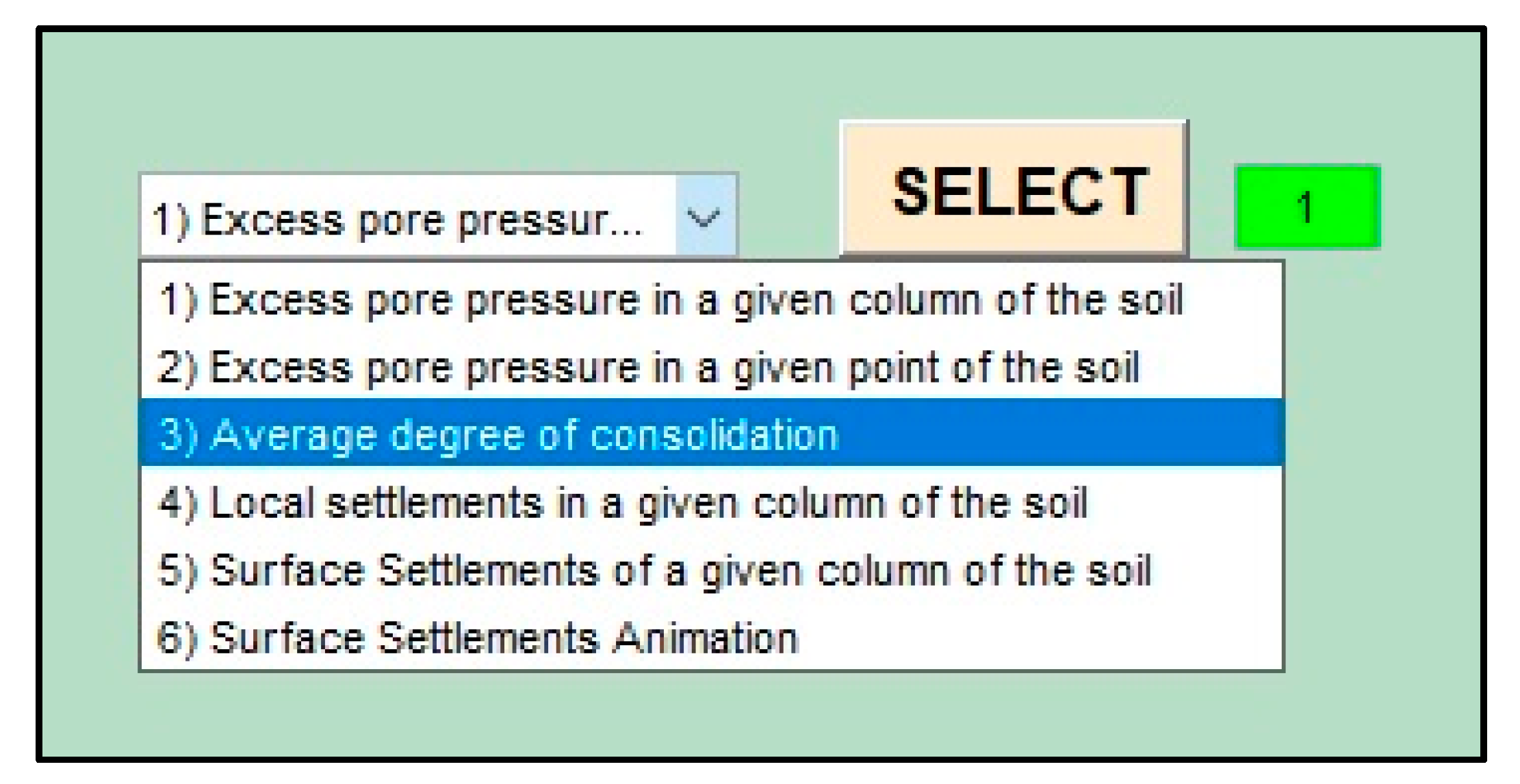Click the blue highlighted row in the list

point(710,434)
